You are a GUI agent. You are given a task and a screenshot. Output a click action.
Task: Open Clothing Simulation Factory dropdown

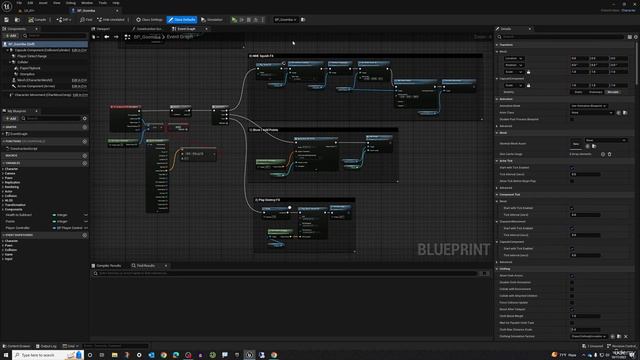tap(589, 336)
